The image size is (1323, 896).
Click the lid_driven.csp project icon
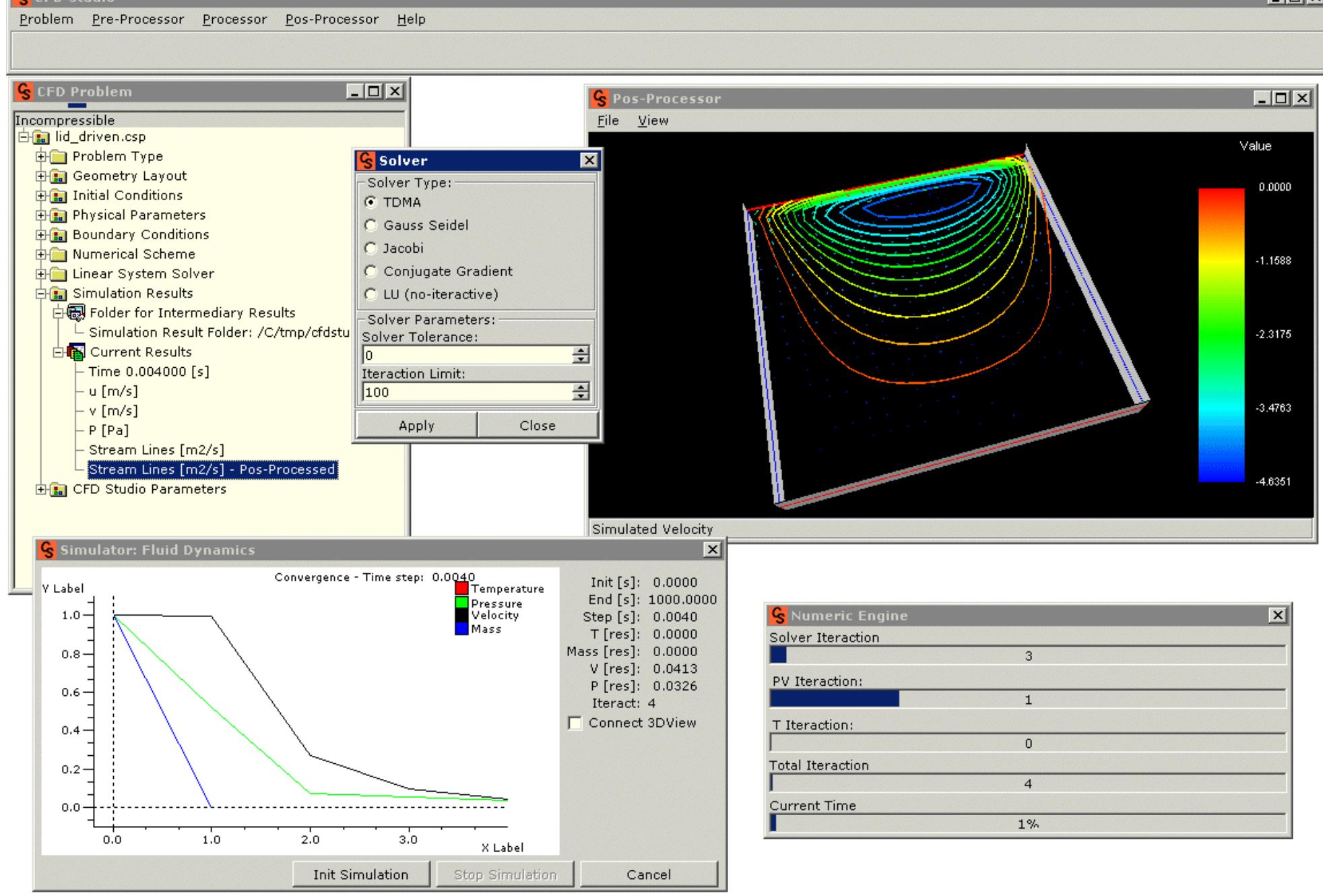[x=42, y=137]
